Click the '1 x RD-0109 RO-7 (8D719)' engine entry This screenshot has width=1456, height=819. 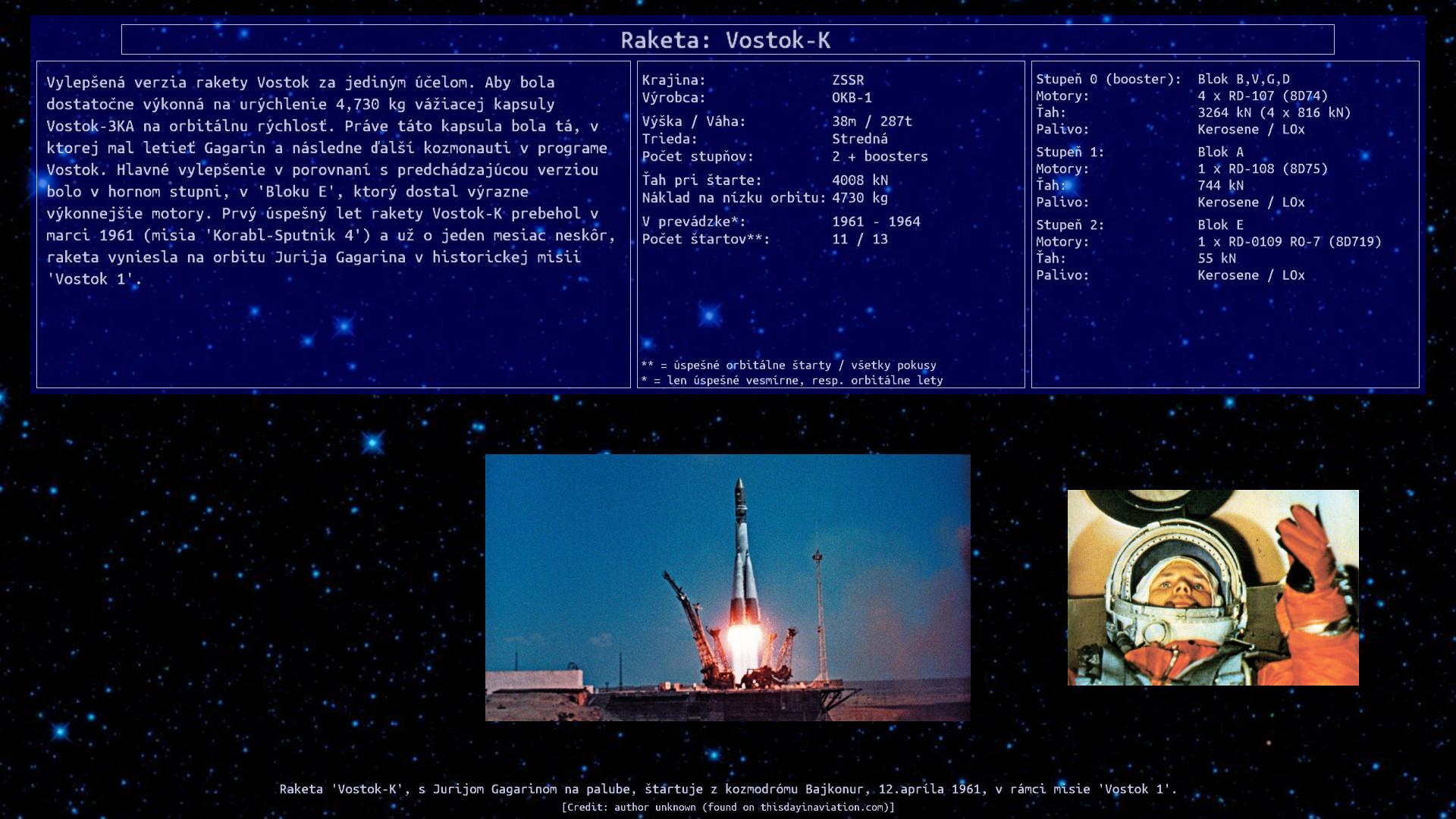(1289, 241)
